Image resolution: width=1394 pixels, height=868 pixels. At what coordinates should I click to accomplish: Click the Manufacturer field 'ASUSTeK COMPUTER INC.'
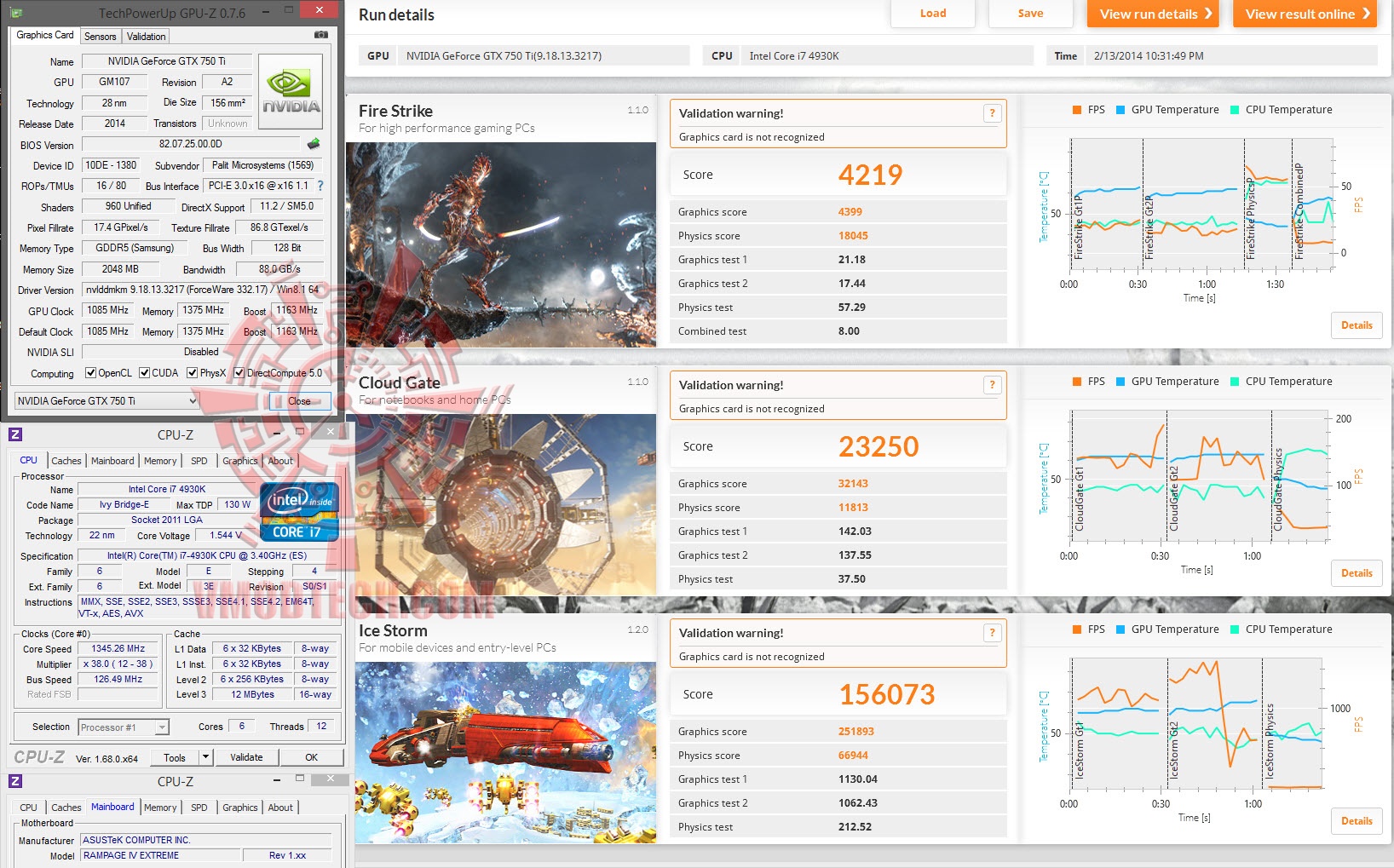coord(206,840)
